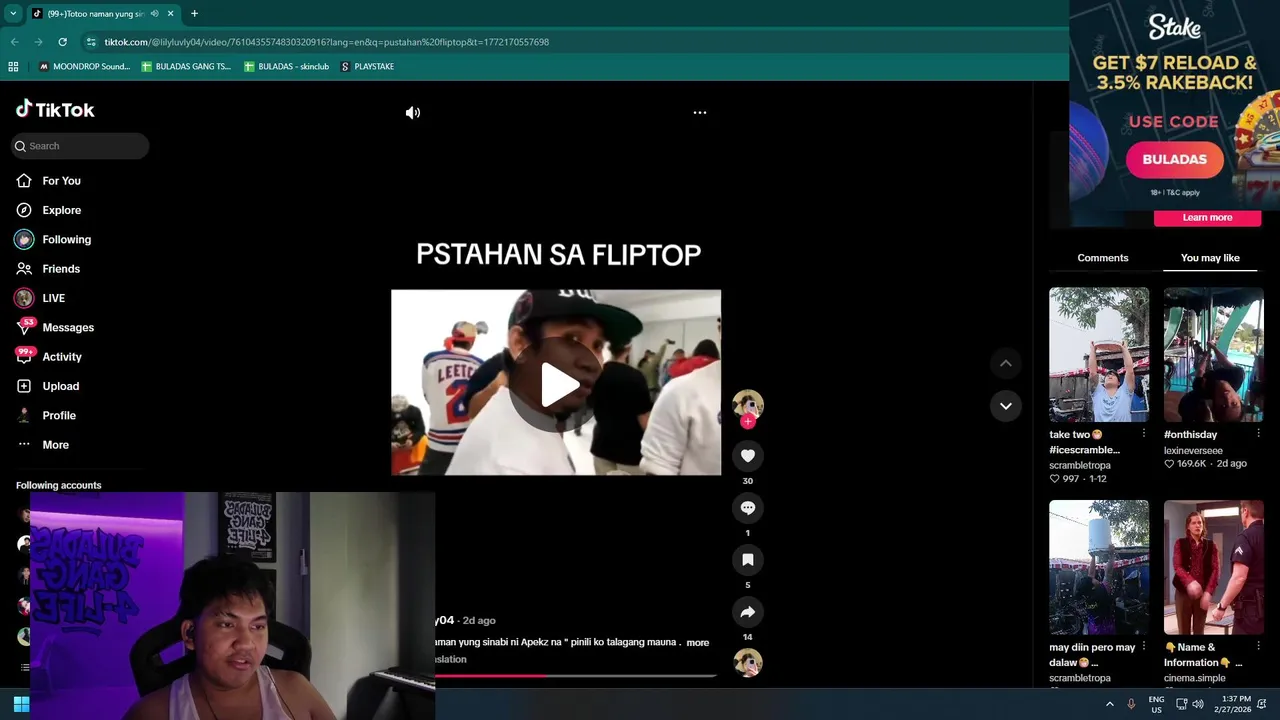The height and width of the screenshot is (720, 1280).
Task: Go to Following feed
Action: 66,240
